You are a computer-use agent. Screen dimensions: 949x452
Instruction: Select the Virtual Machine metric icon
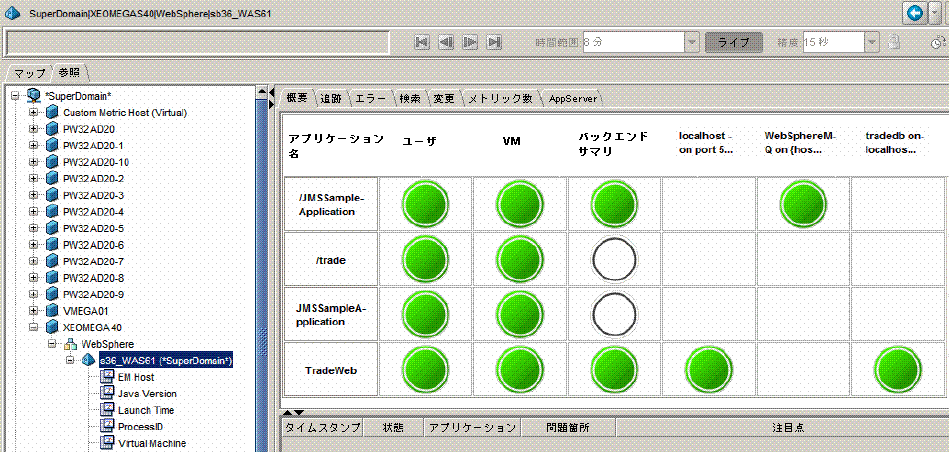click(x=107, y=443)
